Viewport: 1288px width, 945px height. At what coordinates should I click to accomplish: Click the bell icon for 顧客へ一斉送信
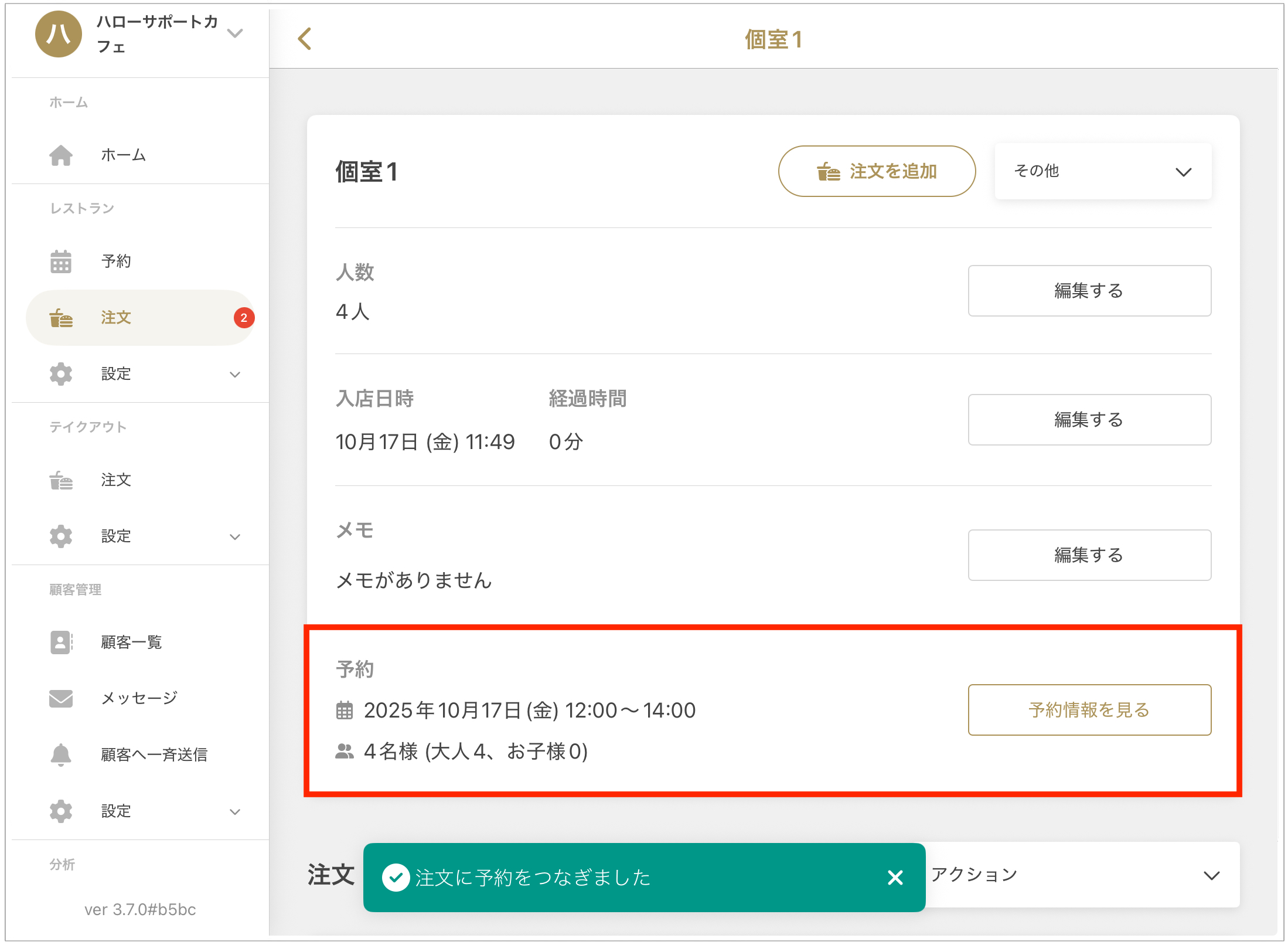[61, 754]
